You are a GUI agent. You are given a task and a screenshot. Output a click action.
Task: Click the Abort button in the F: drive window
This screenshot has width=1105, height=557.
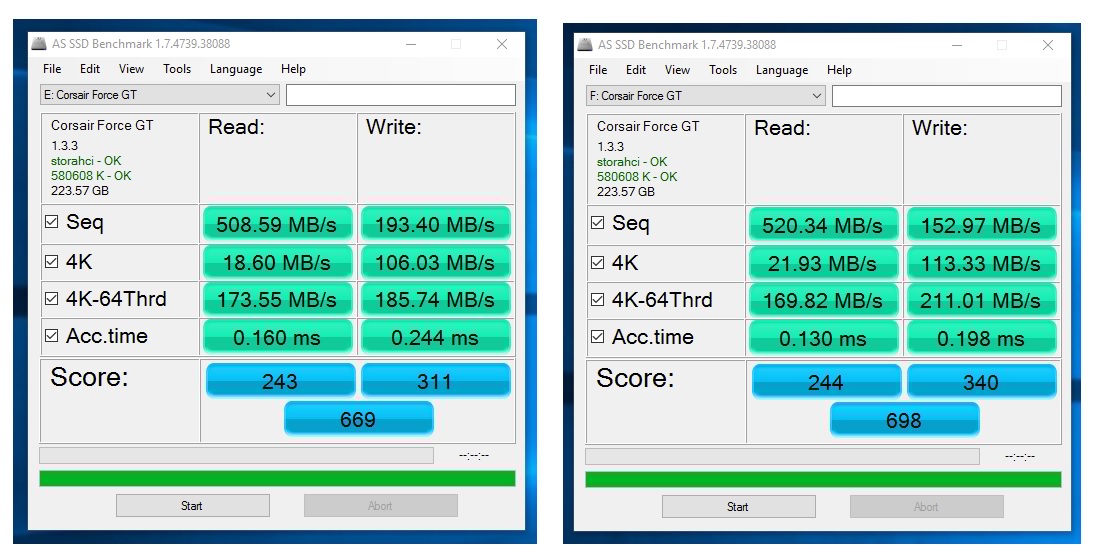pos(927,506)
